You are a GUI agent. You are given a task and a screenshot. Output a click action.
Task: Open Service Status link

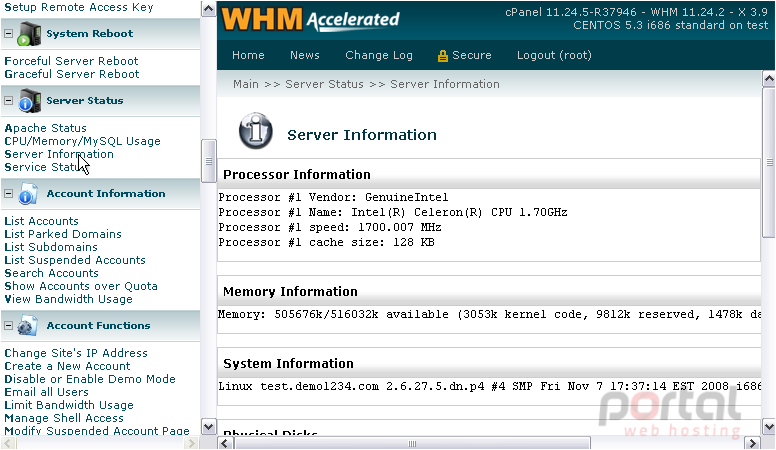(x=46, y=167)
